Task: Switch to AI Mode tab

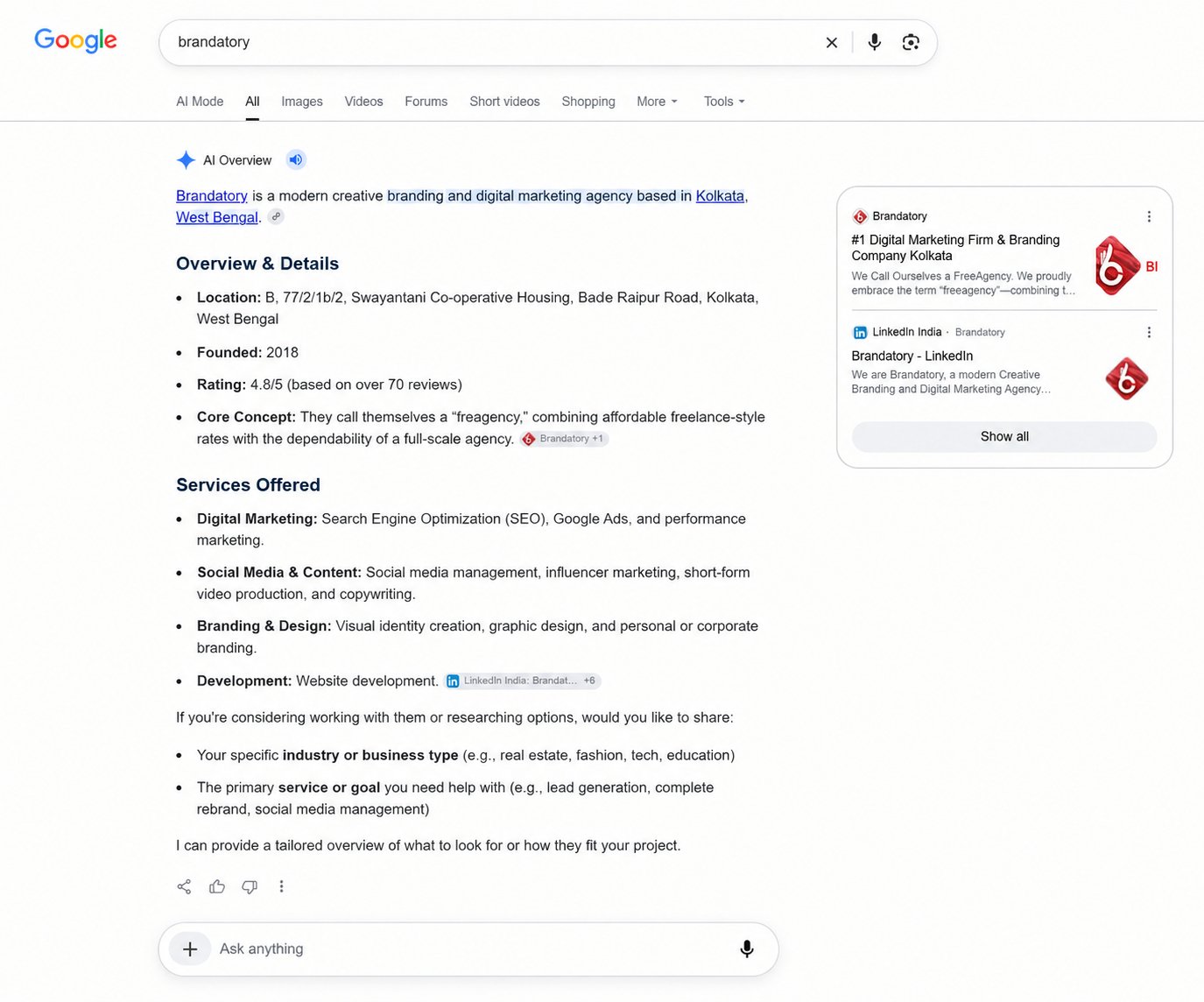Action: point(200,102)
